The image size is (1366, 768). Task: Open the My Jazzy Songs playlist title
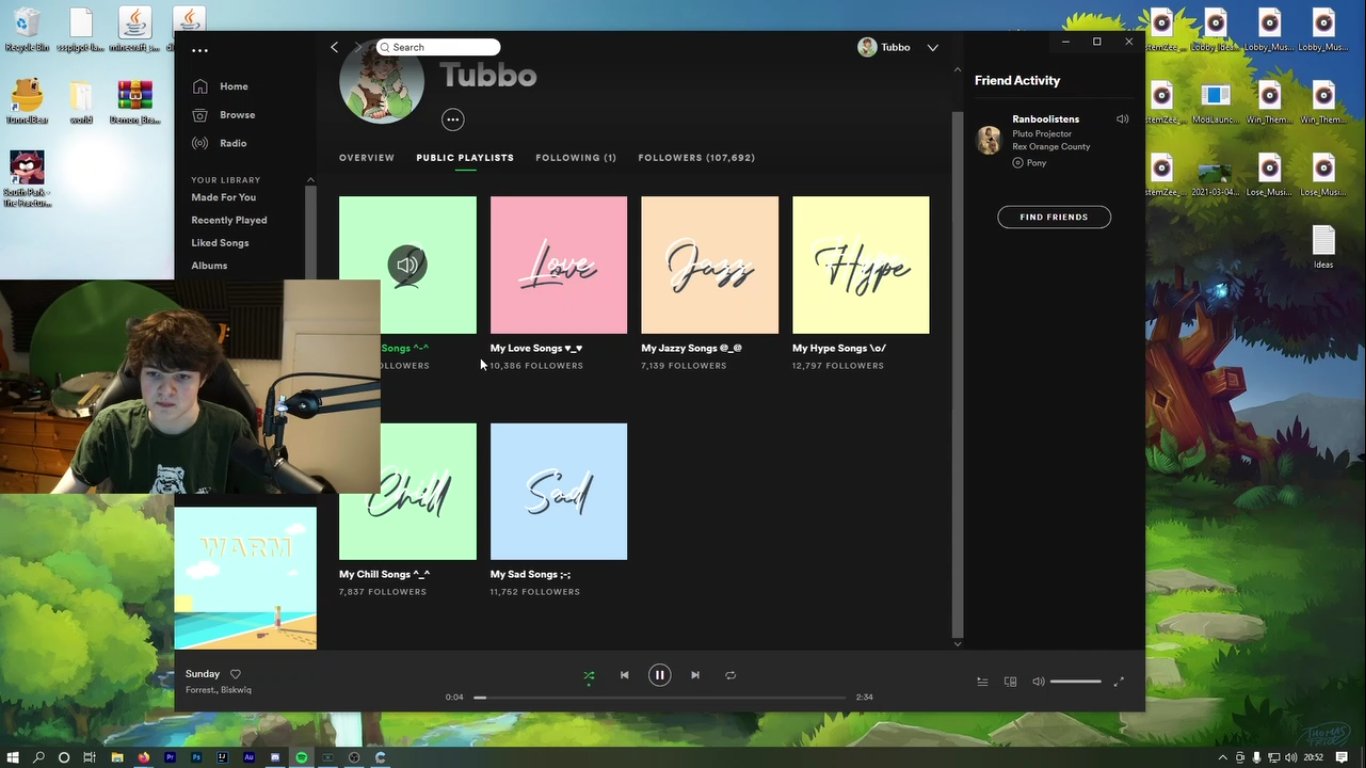[691, 348]
